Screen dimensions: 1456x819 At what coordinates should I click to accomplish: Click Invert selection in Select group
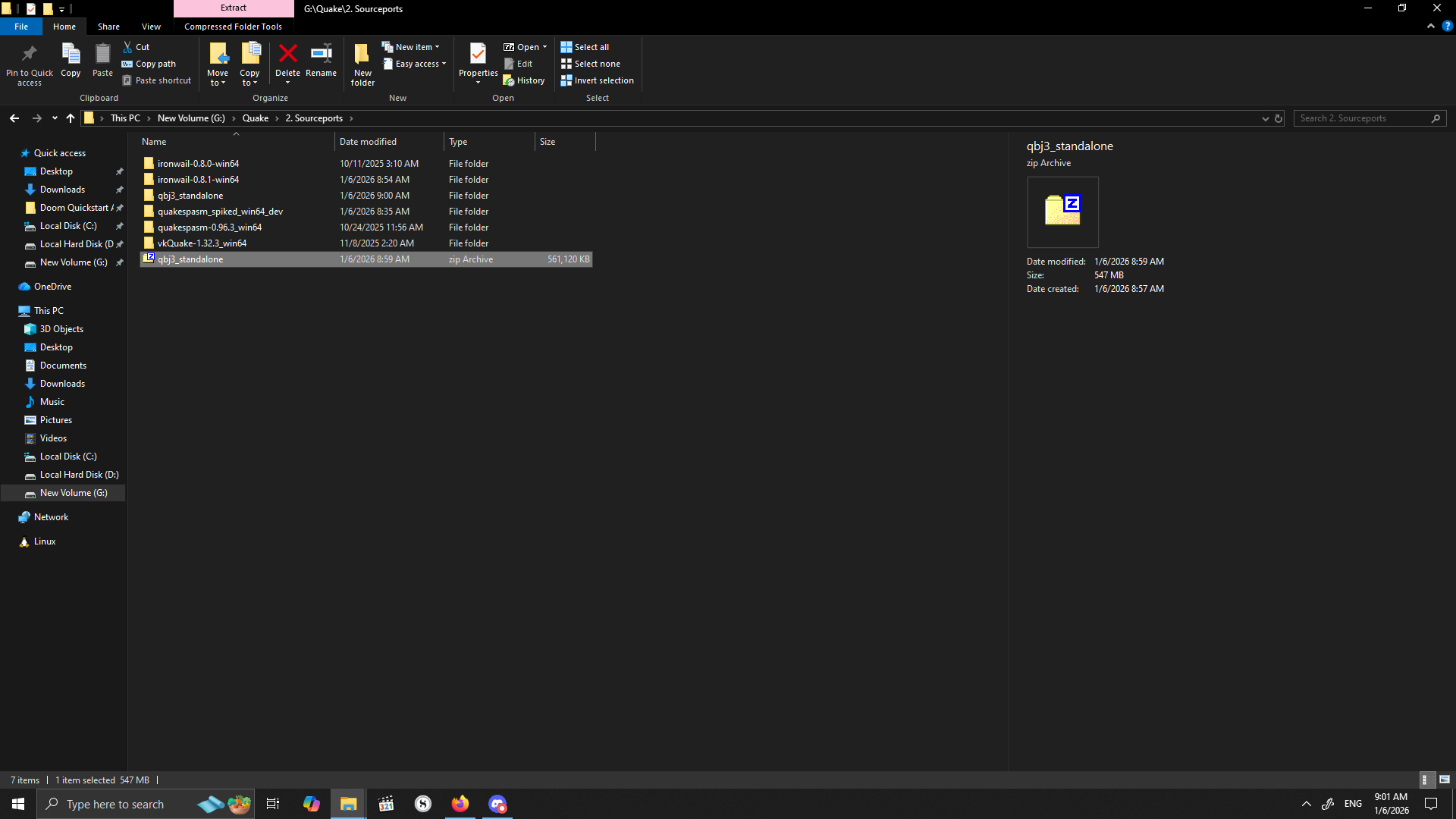598,80
